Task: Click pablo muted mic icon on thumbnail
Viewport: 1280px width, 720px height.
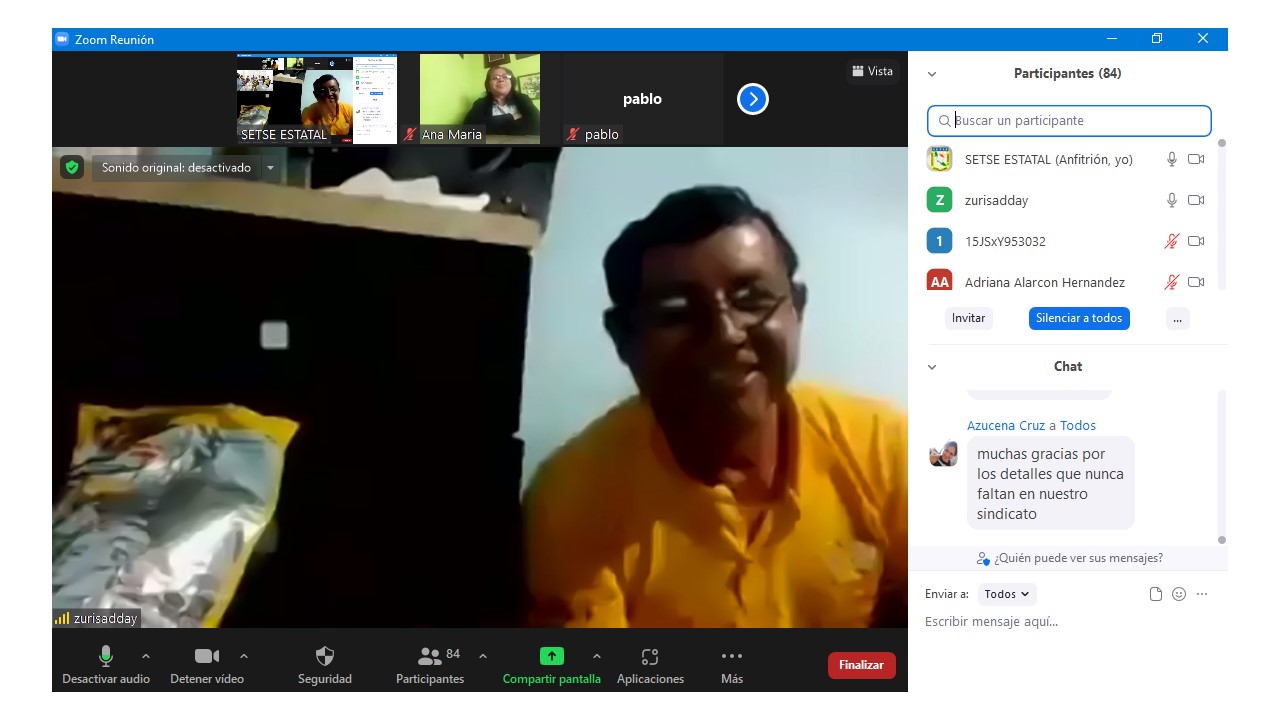Action: 573,134
